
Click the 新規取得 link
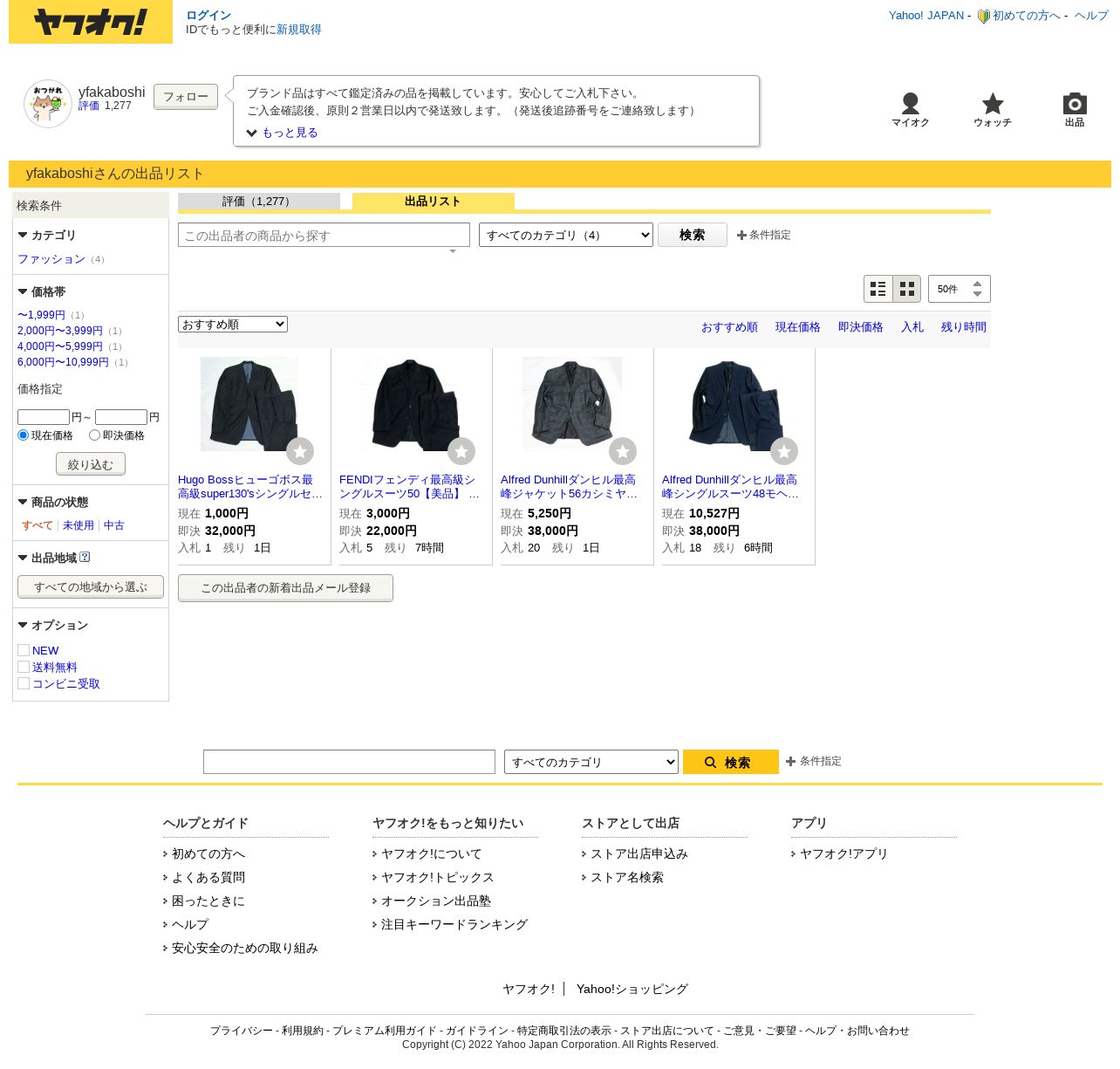[299, 30]
